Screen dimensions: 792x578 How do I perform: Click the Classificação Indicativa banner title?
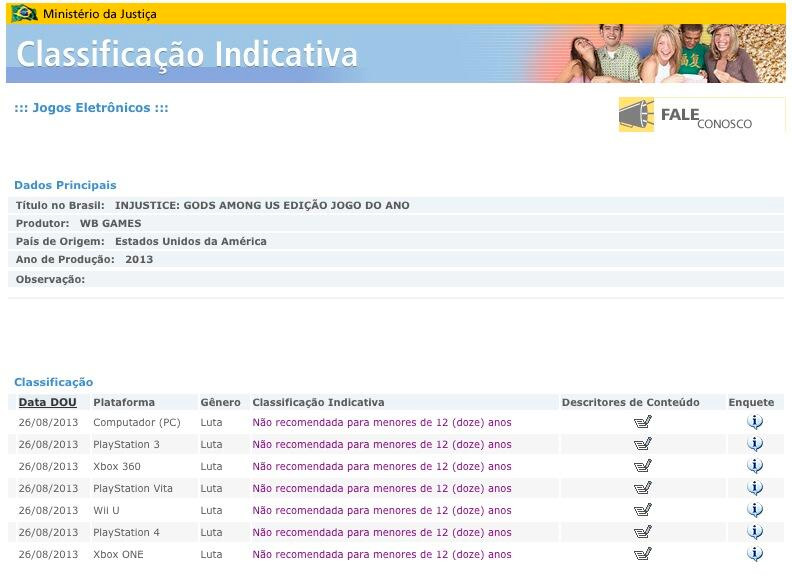click(187, 54)
